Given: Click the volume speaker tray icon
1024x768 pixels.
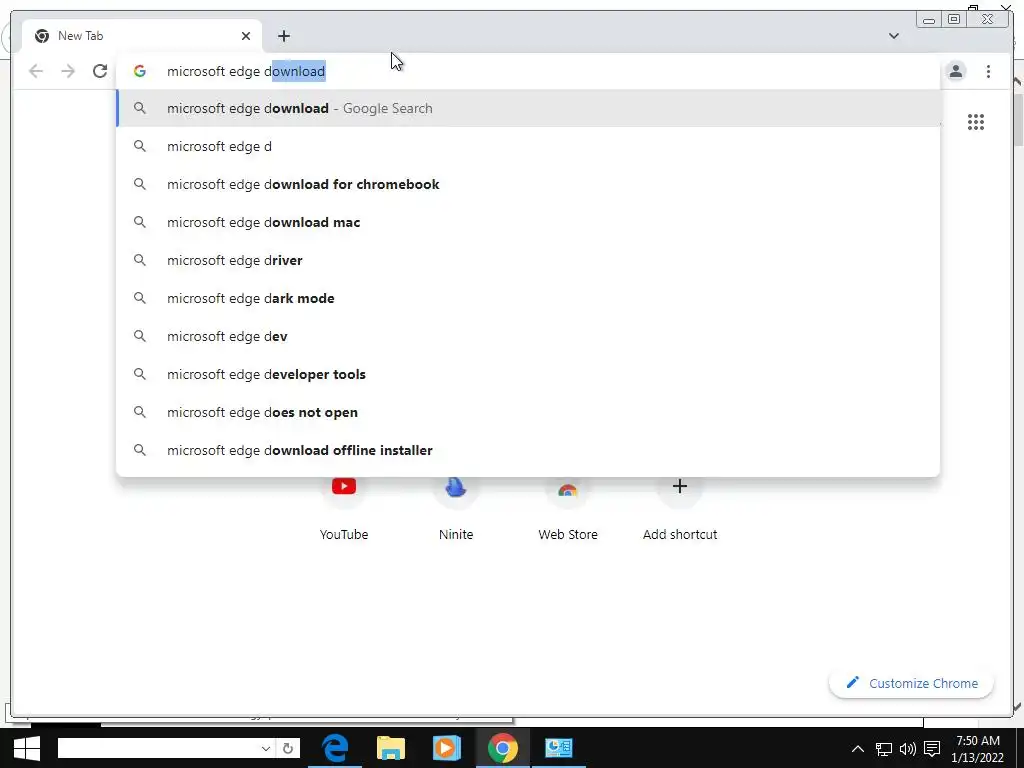Looking at the screenshot, I should click(908, 748).
